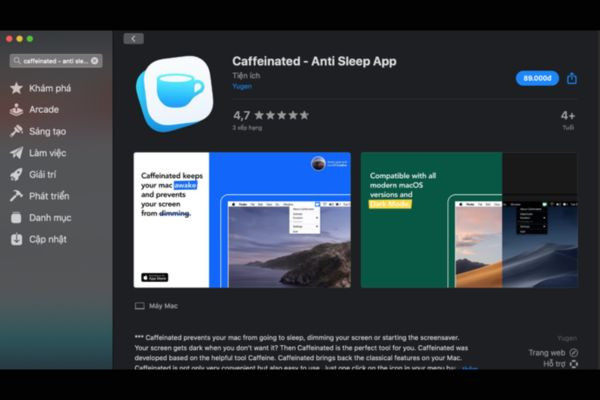Open the Trang web developer website link

coord(547,353)
